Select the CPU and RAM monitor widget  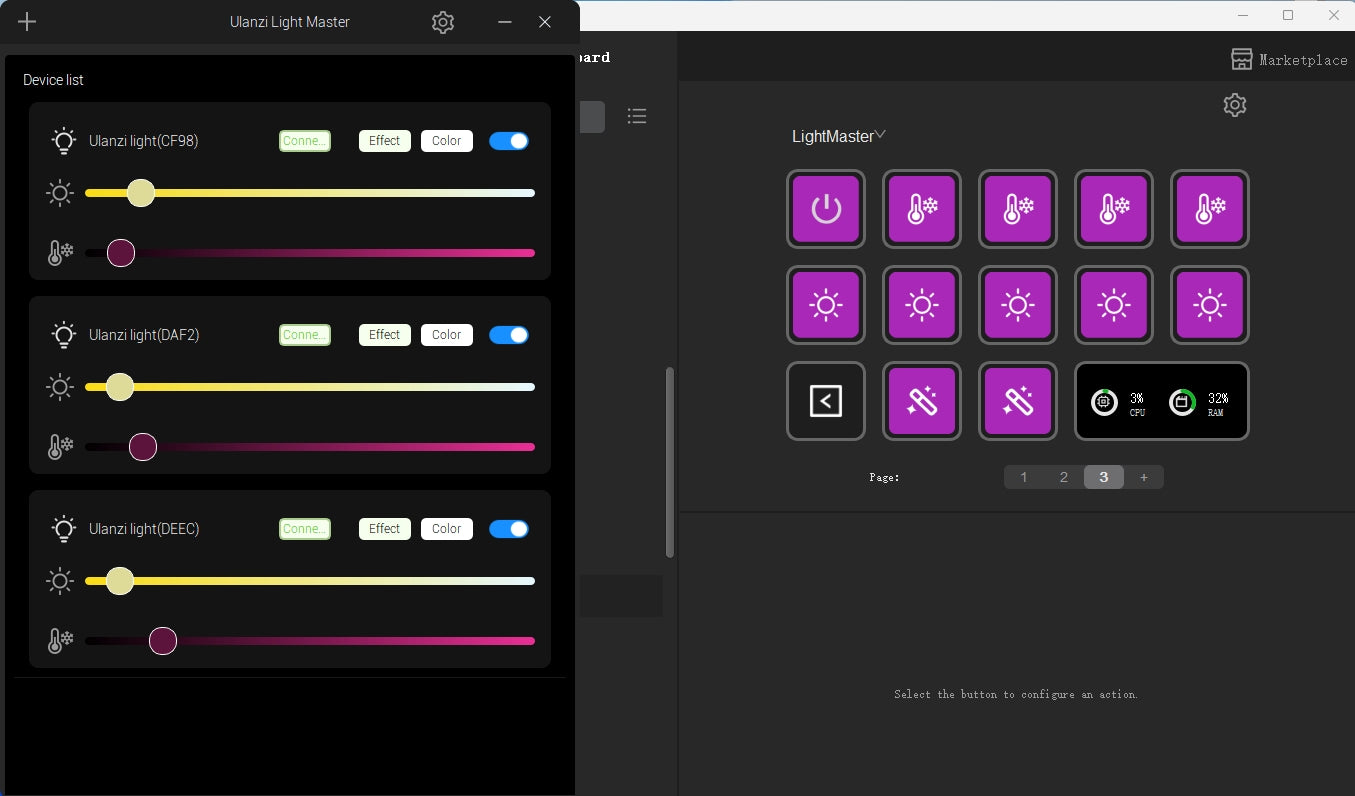click(x=1161, y=401)
